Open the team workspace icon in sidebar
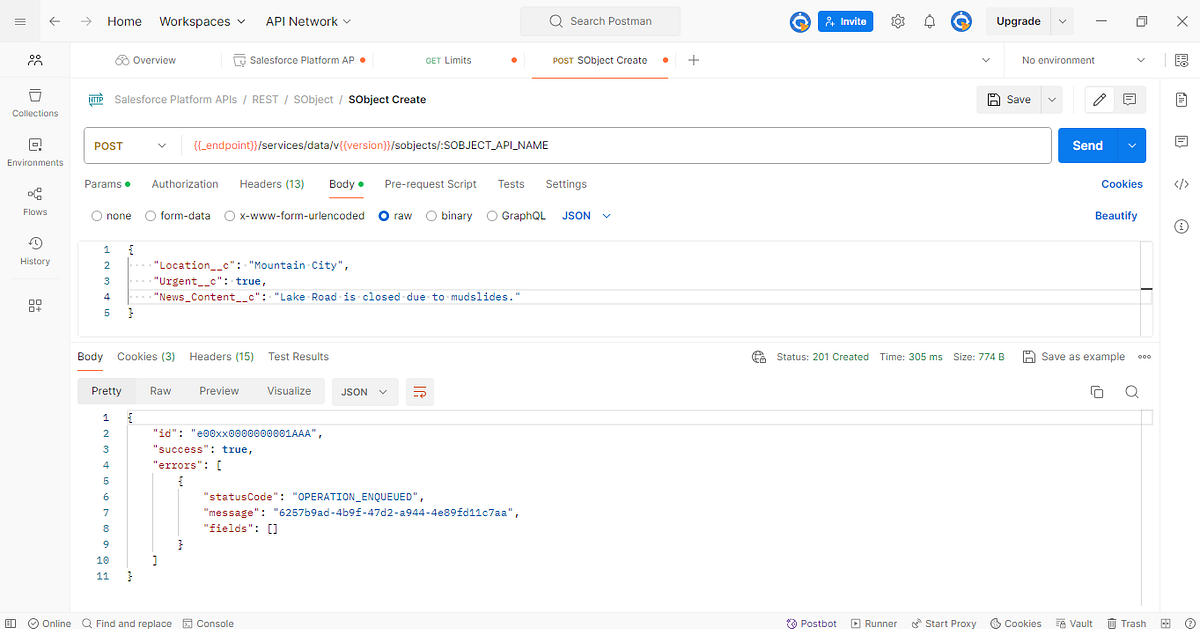 pyautogui.click(x=35, y=60)
